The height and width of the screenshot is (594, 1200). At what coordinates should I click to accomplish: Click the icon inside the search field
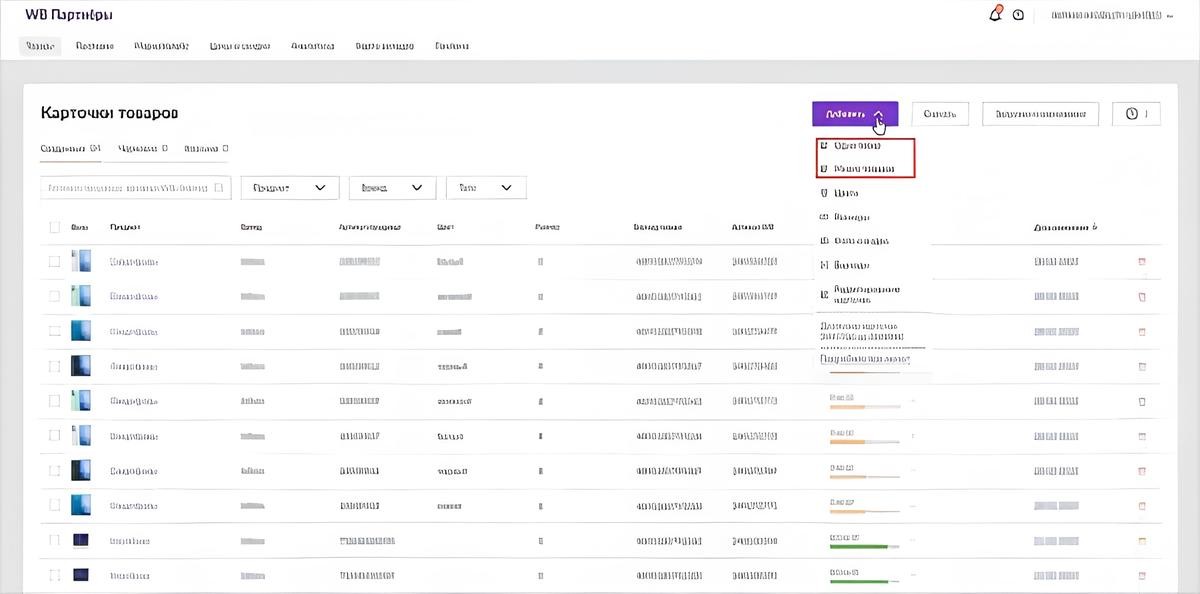click(x=219, y=188)
